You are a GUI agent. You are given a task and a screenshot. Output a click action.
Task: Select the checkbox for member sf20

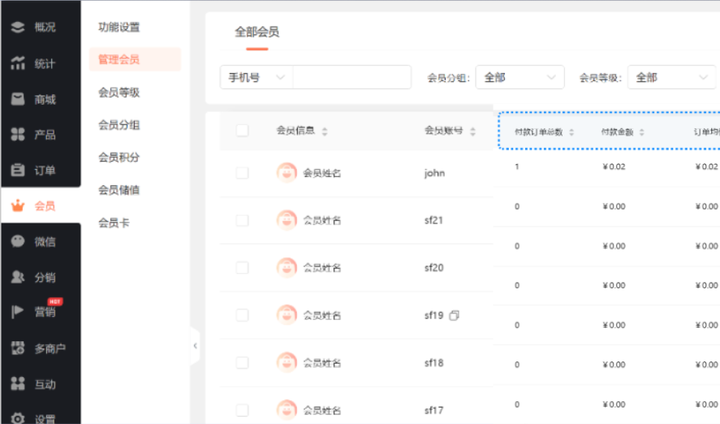[x=242, y=268]
